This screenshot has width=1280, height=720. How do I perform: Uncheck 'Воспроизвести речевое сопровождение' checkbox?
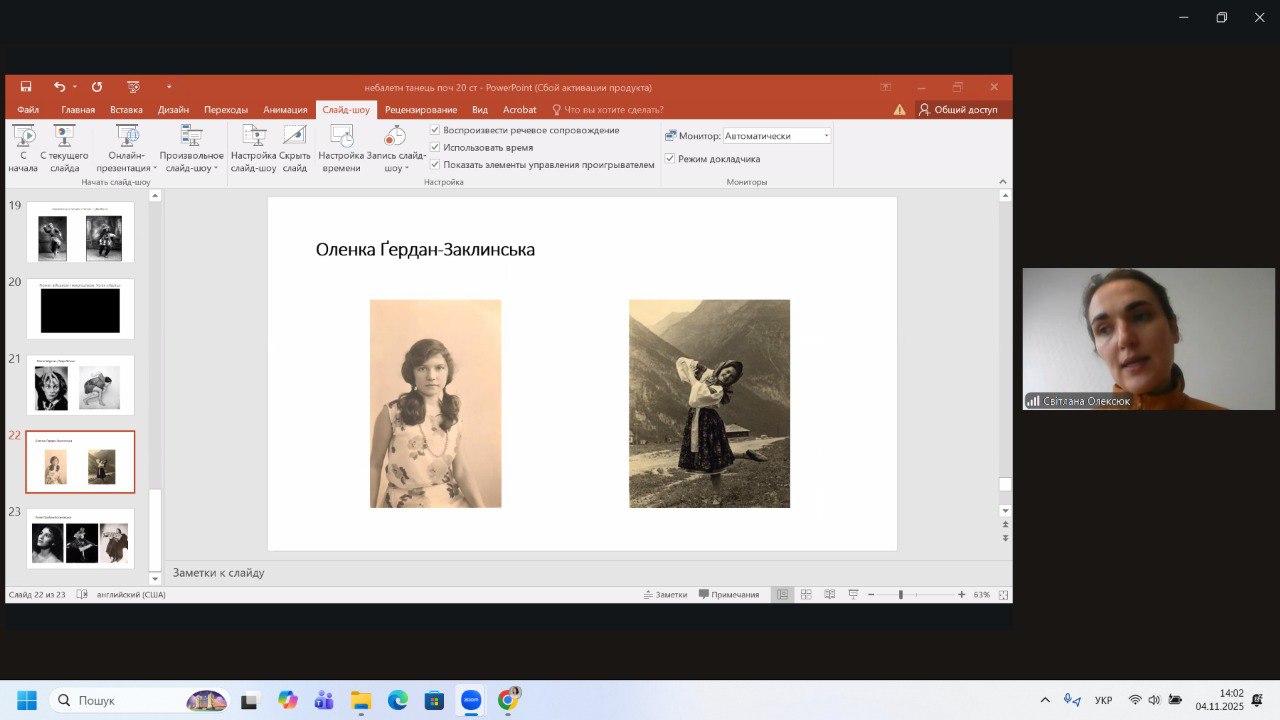[435, 130]
